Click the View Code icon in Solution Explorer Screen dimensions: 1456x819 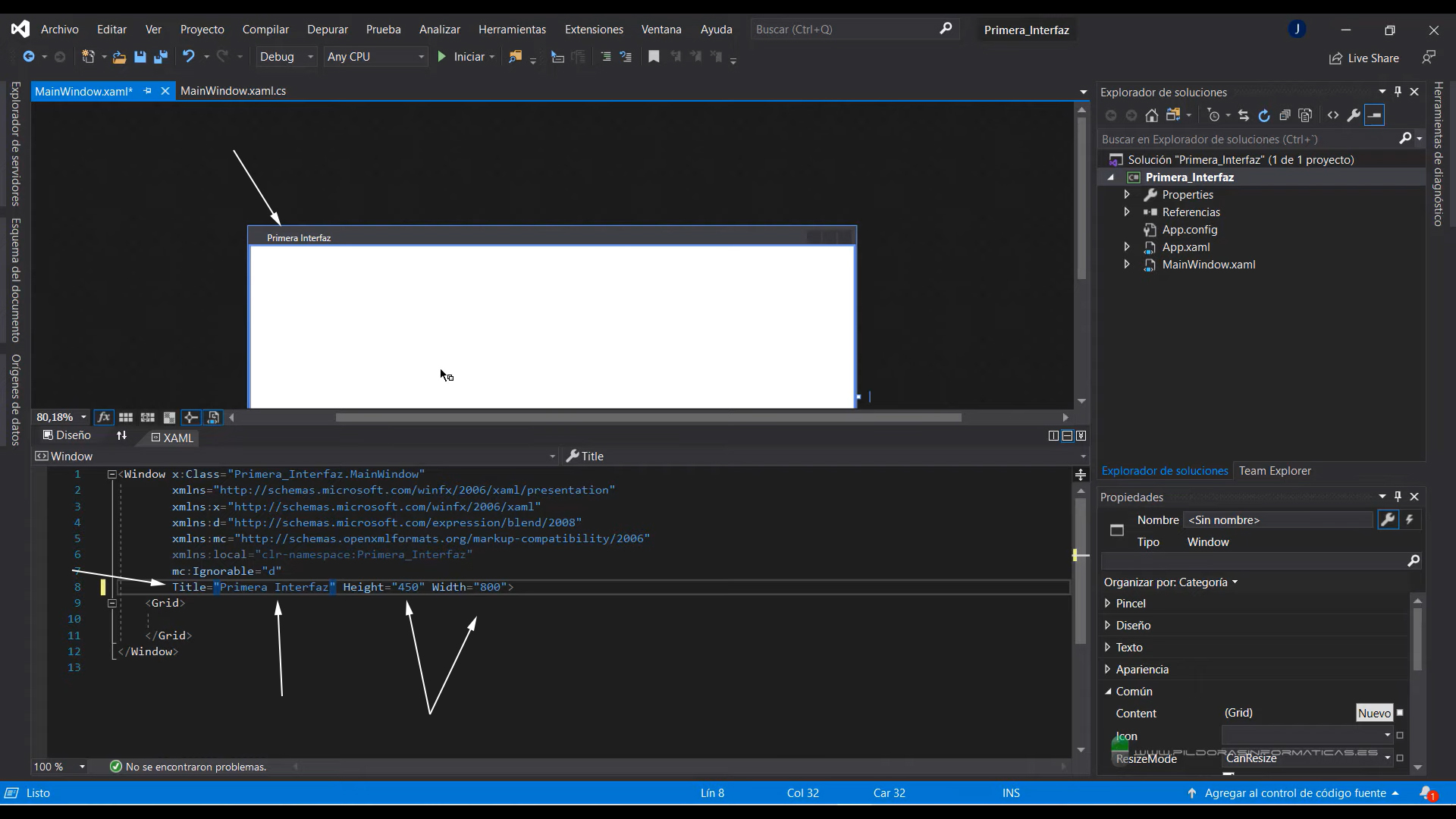click(1332, 115)
